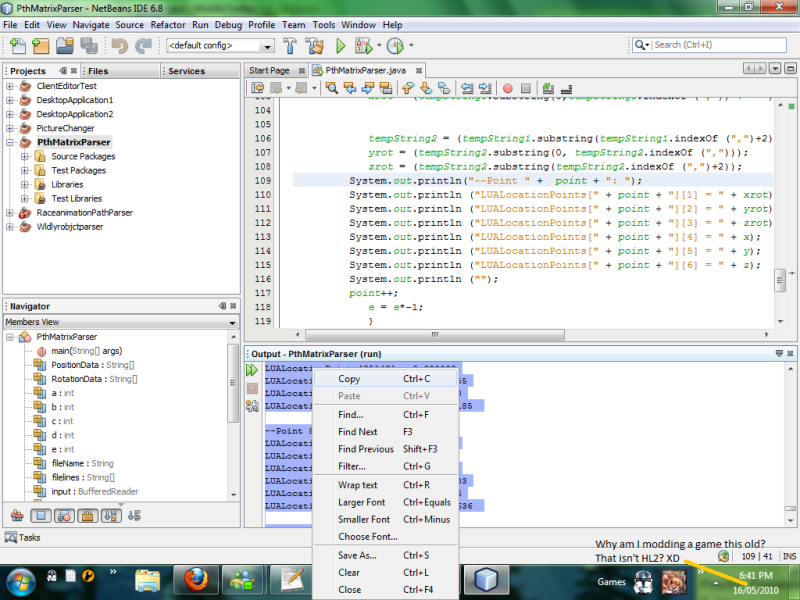Viewport: 800px width, 600px height.
Task: Open default config dropdown
Action: (267, 46)
